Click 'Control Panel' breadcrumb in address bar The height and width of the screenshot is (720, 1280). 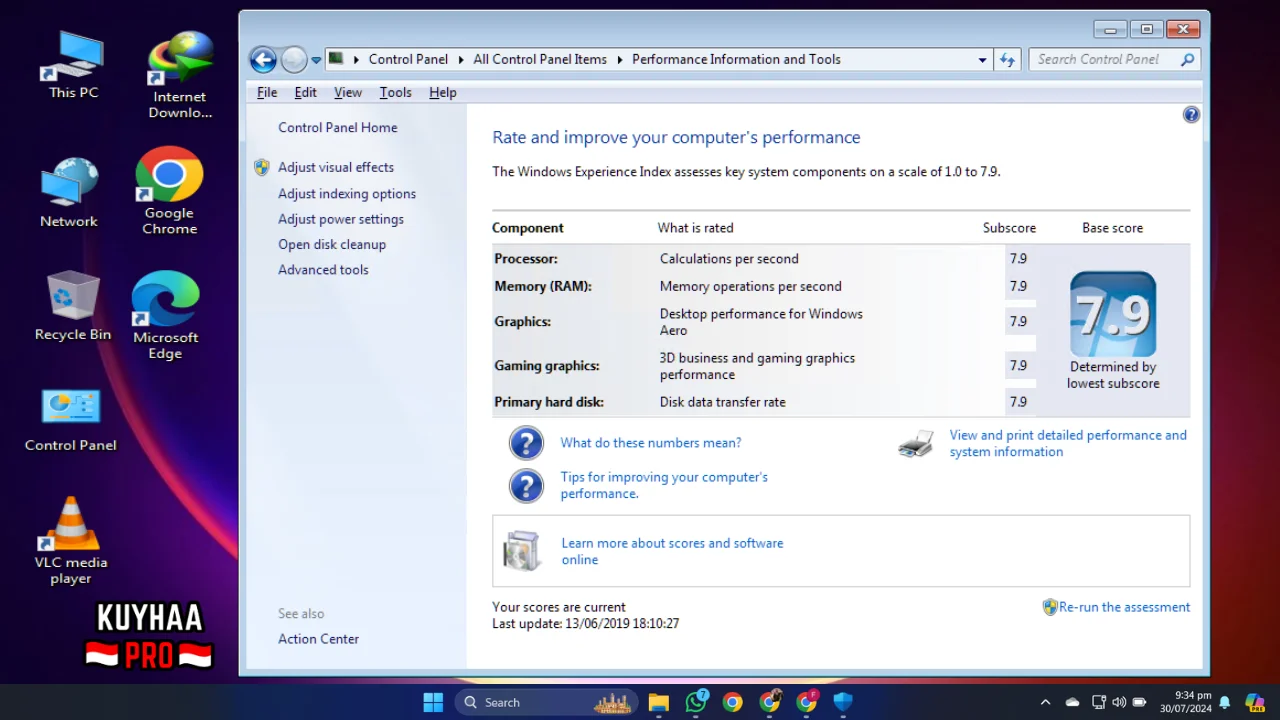pos(408,59)
